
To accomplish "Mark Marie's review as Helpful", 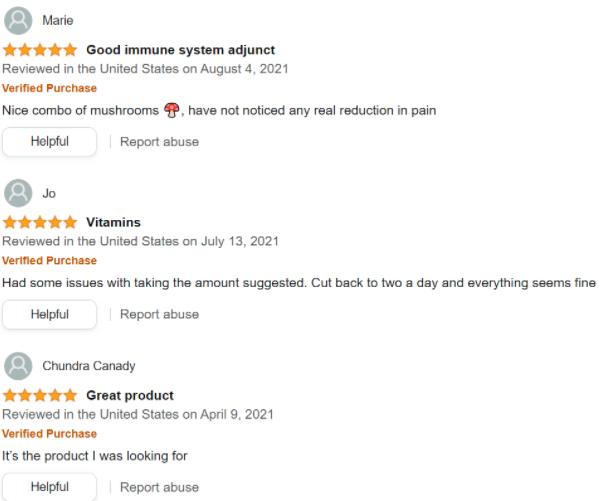I will (49, 142).
